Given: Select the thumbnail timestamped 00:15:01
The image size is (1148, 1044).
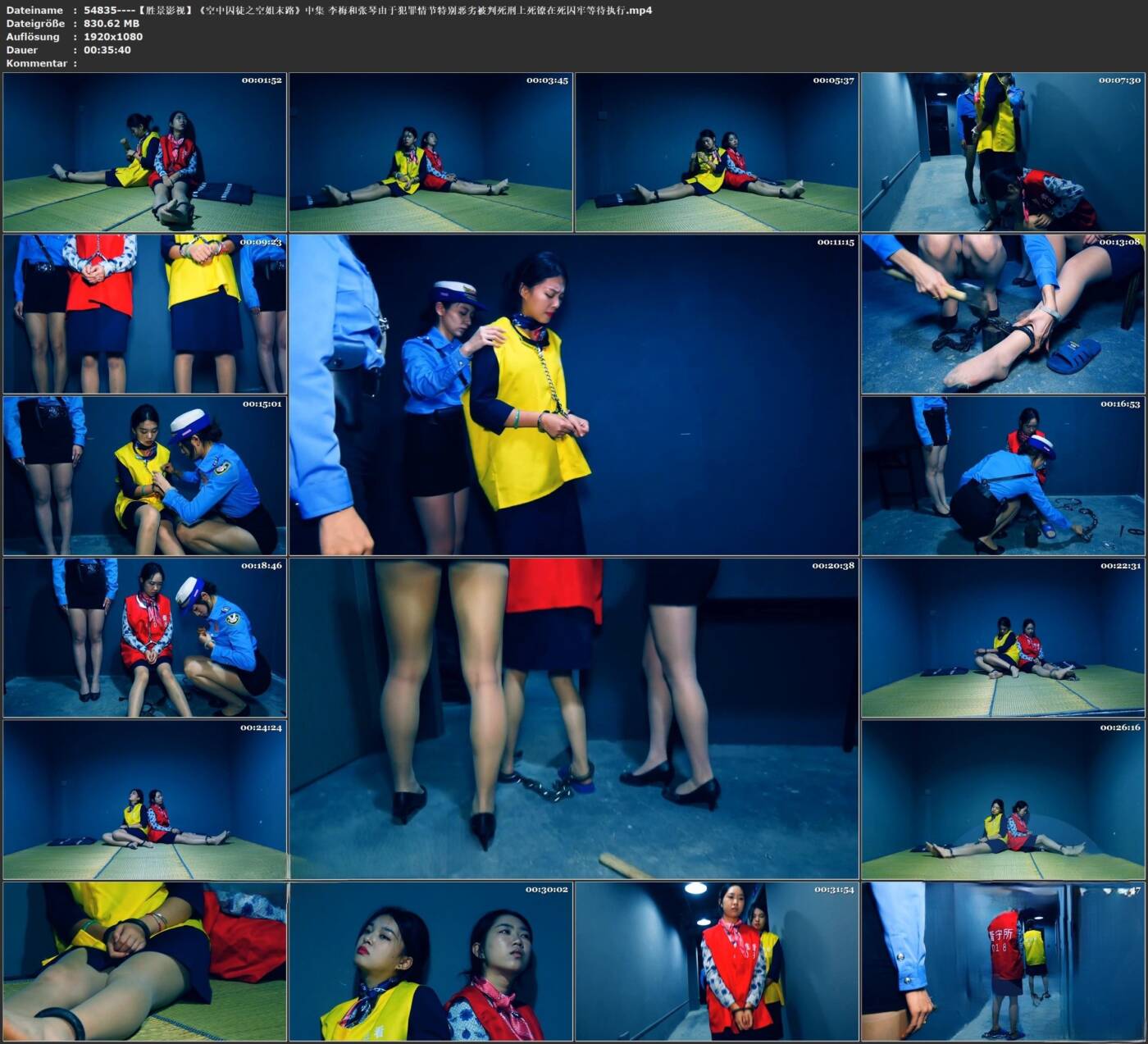Looking at the screenshot, I should click(145, 476).
